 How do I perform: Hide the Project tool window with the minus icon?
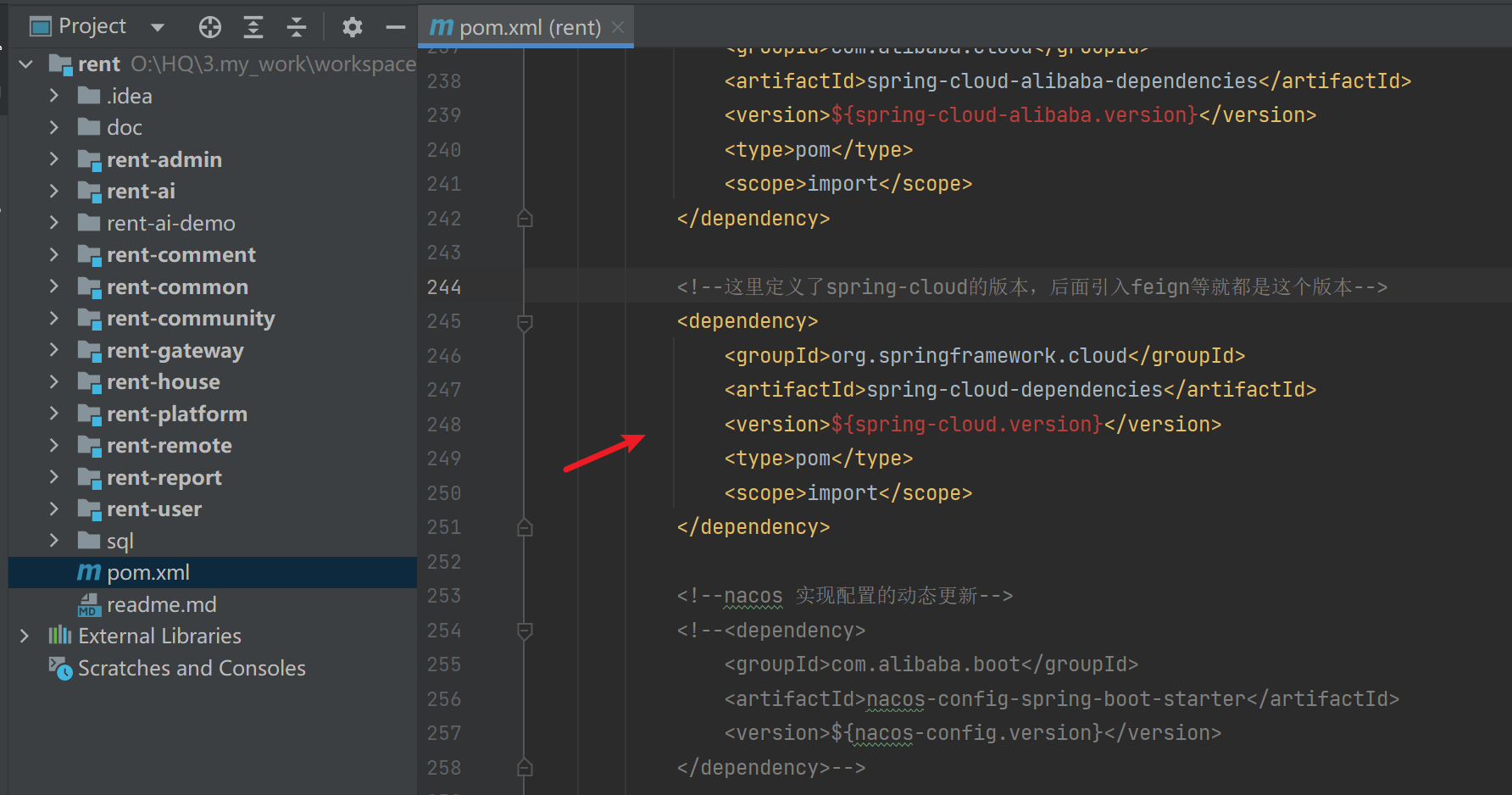click(x=395, y=26)
